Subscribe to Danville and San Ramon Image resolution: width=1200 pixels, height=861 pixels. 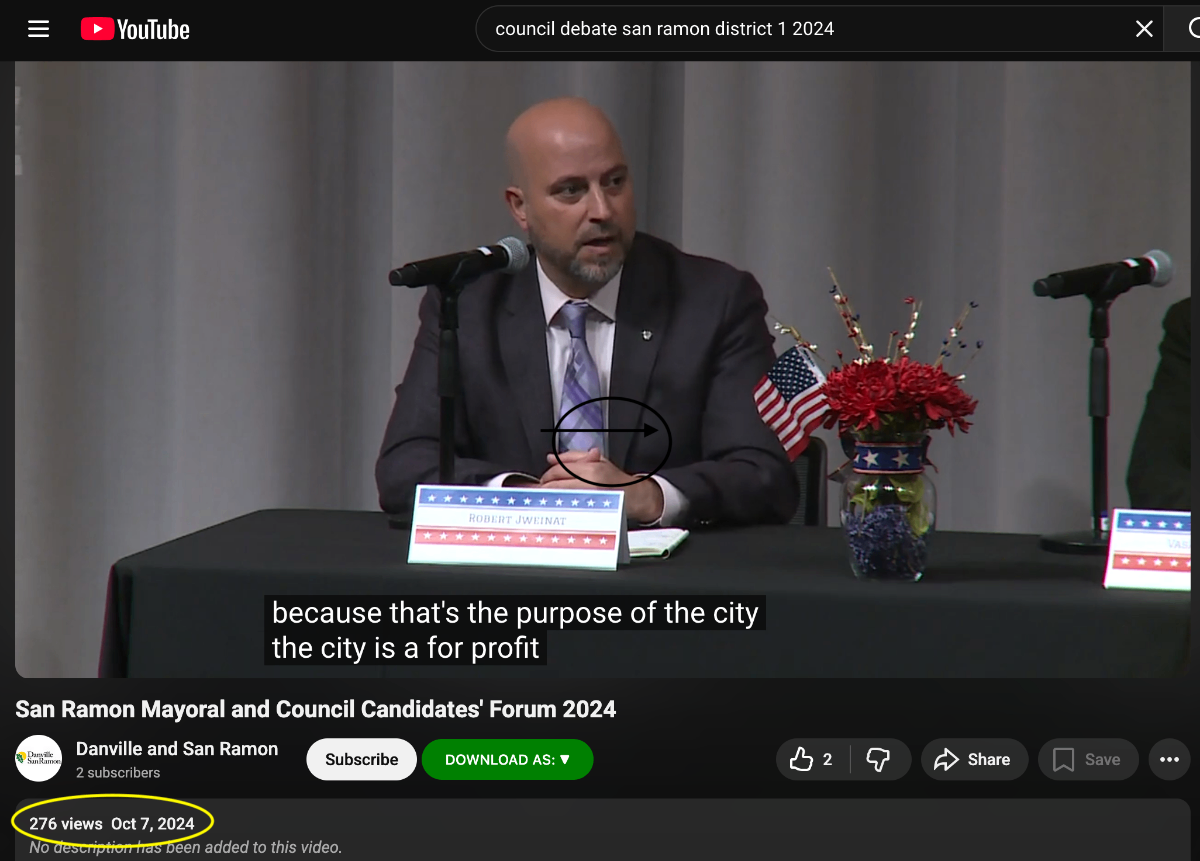[x=361, y=760]
